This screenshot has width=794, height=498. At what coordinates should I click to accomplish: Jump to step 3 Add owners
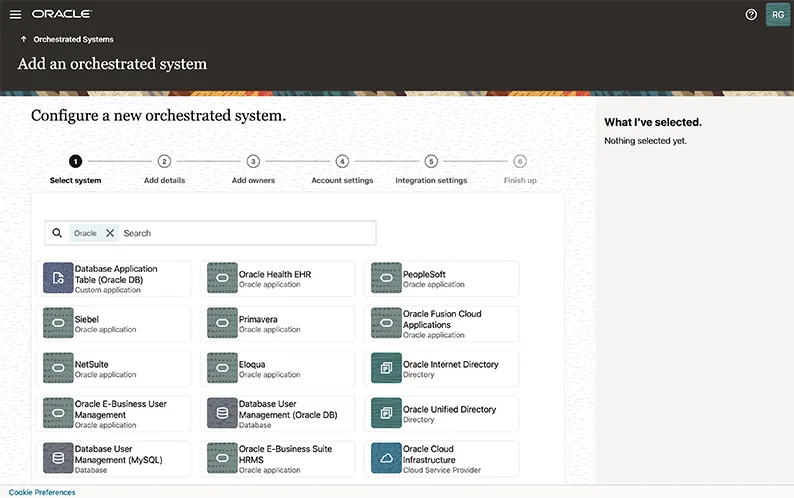[253, 161]
